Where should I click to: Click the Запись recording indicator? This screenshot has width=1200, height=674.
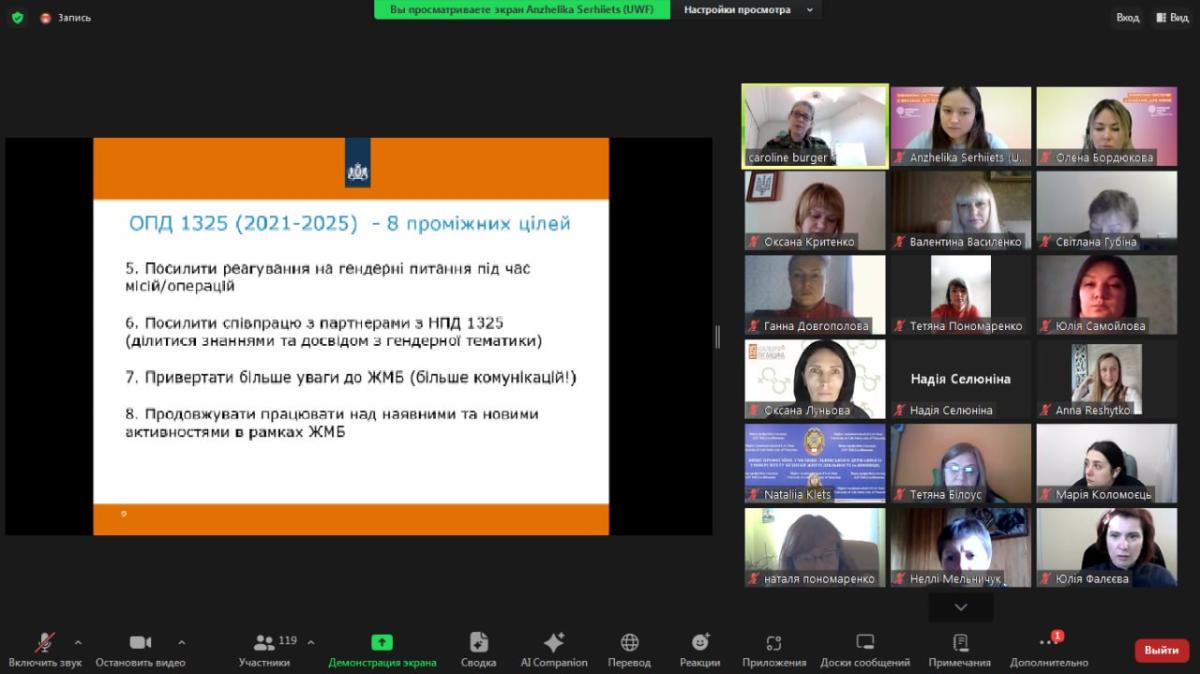click(x=66, y=17)
